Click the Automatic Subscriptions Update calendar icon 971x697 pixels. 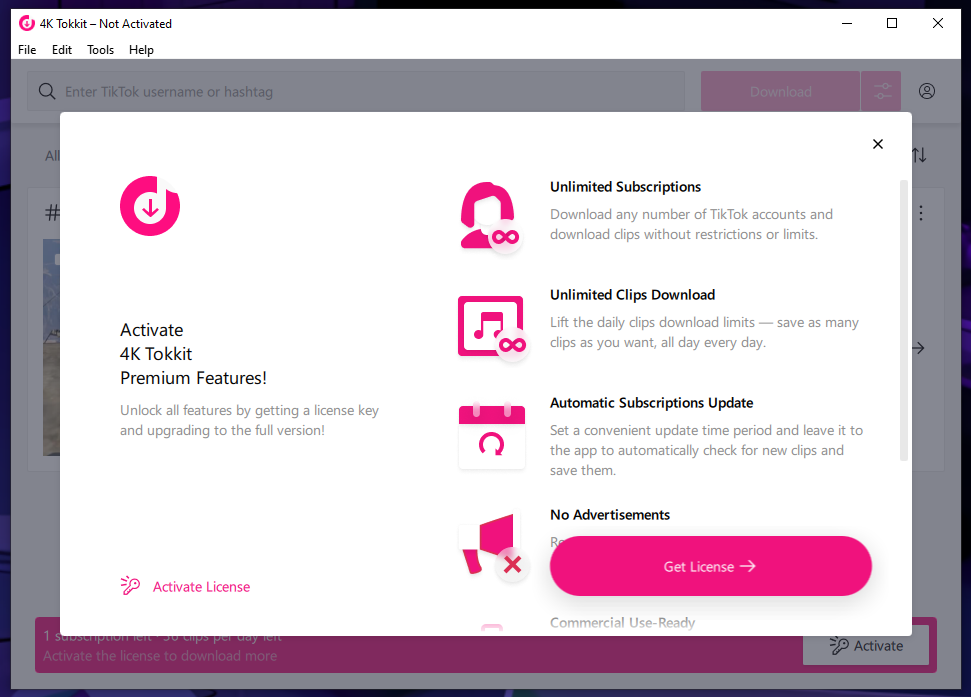pos(490,435)
